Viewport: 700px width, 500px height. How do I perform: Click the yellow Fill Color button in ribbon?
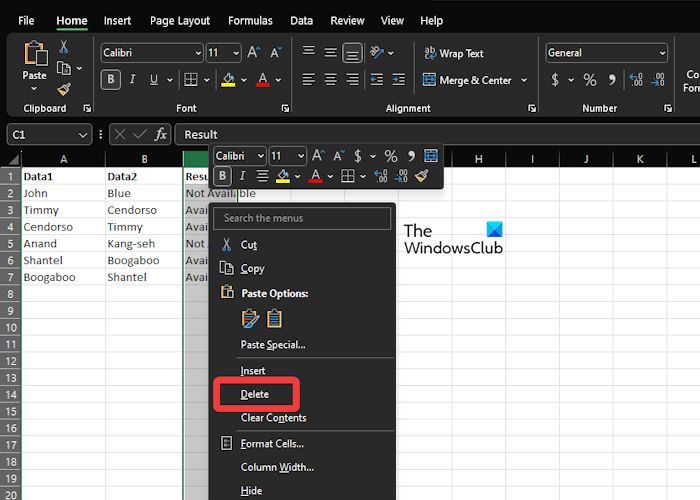(x=228, y=80)
